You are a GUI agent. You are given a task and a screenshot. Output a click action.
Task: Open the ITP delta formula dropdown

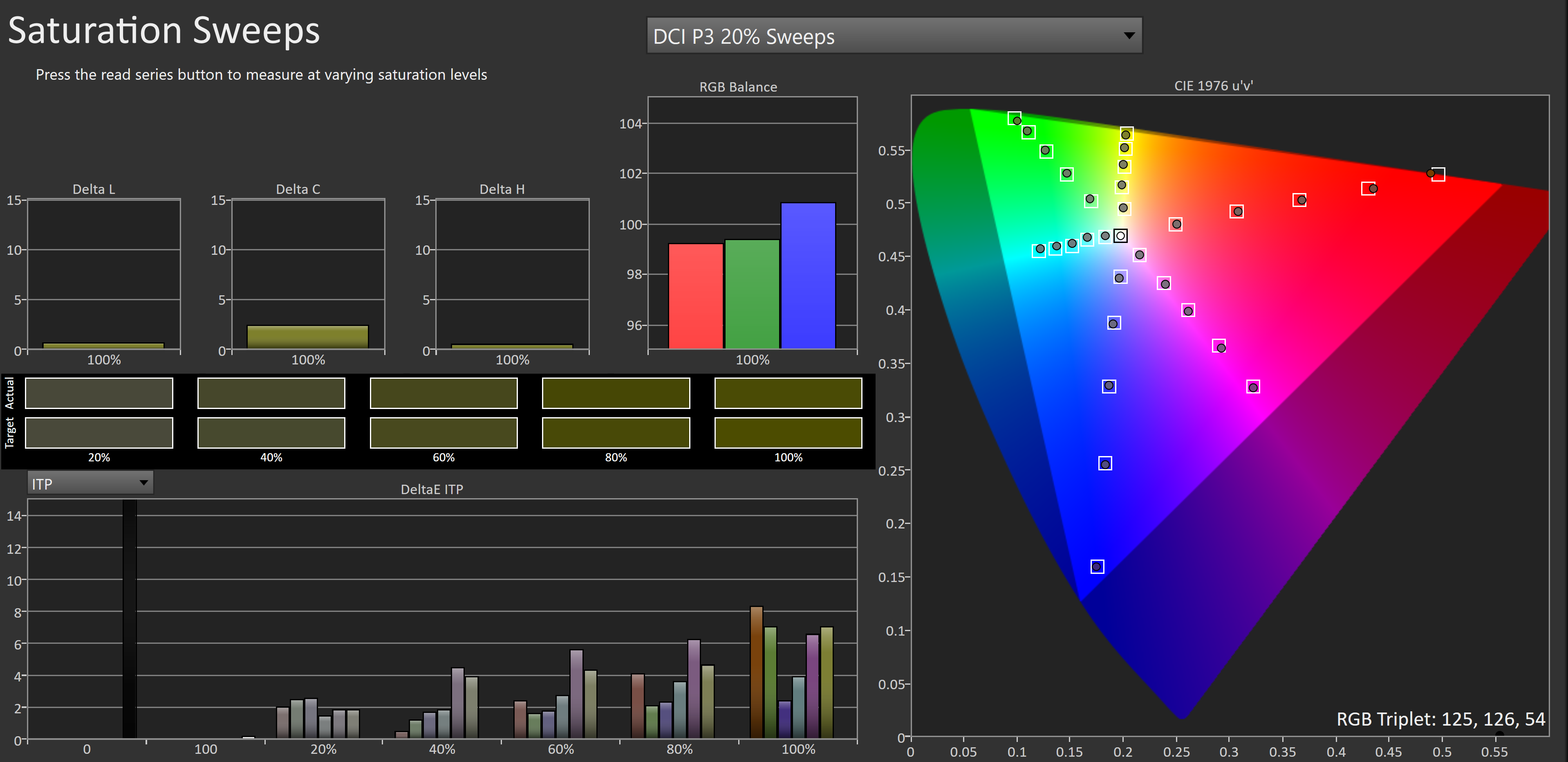pyautogui.click(x=90, y=483)
